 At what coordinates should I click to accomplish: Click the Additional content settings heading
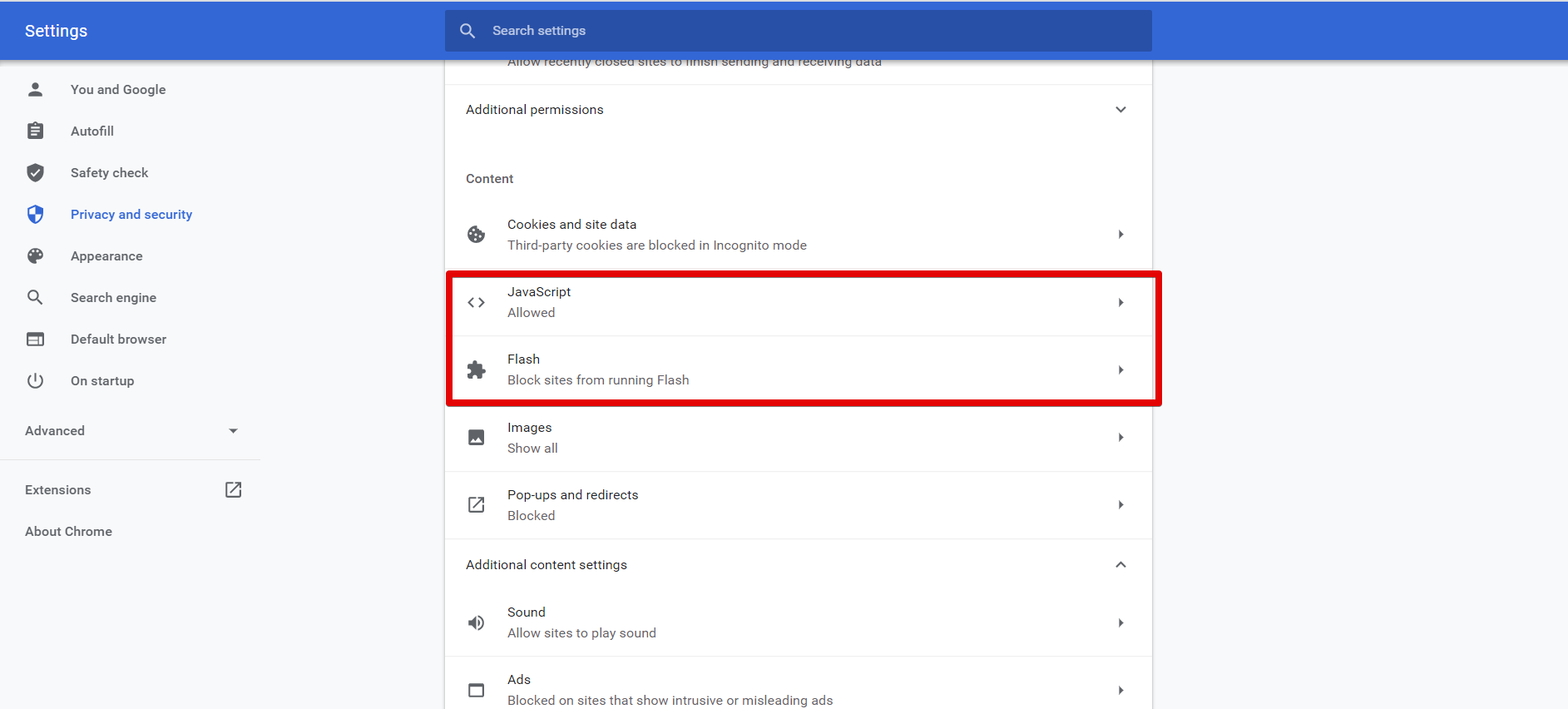click(x=547, y=564)
